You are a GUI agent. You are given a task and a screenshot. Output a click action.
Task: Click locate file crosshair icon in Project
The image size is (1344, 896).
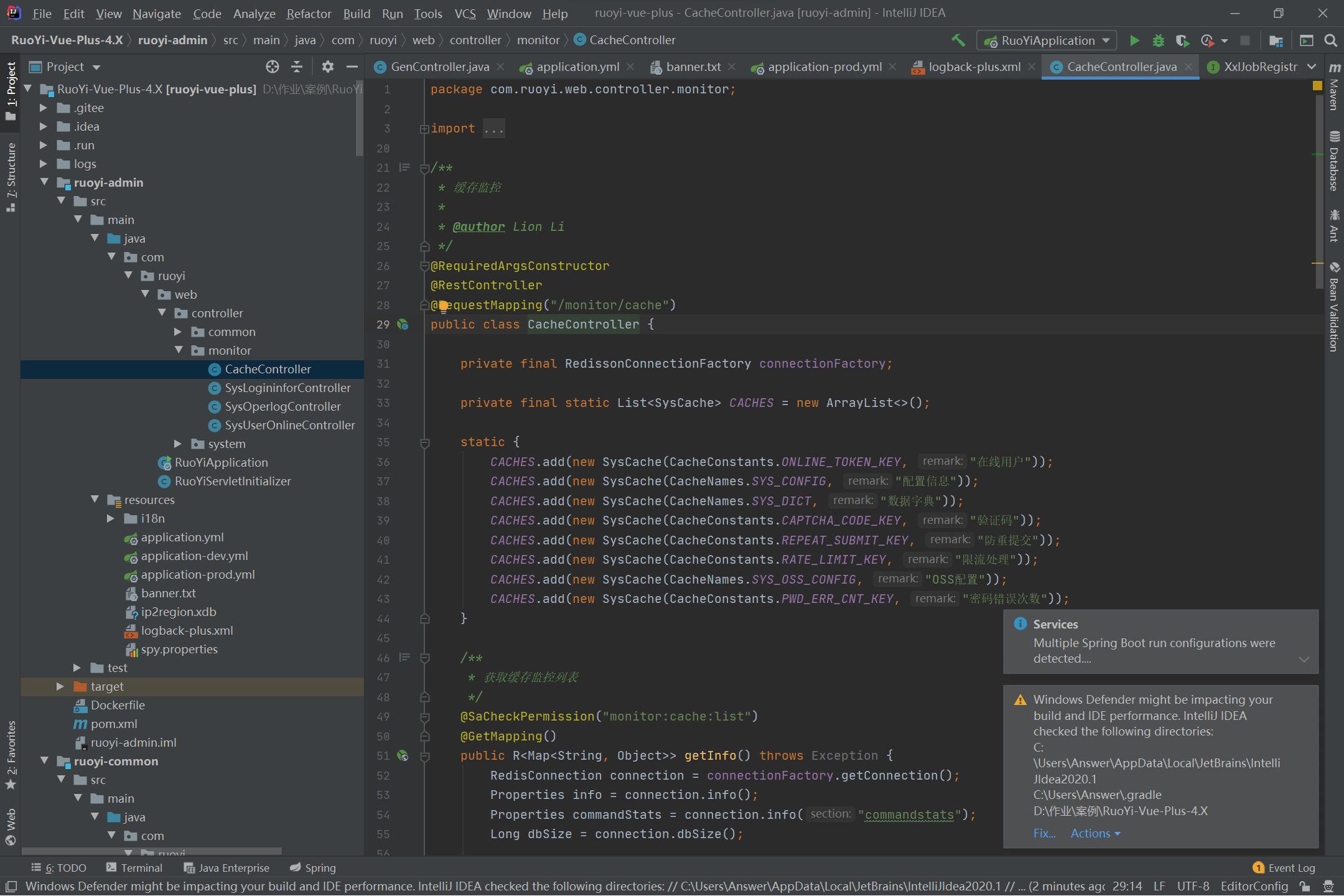pyautogui.click(x=272, y=67)
